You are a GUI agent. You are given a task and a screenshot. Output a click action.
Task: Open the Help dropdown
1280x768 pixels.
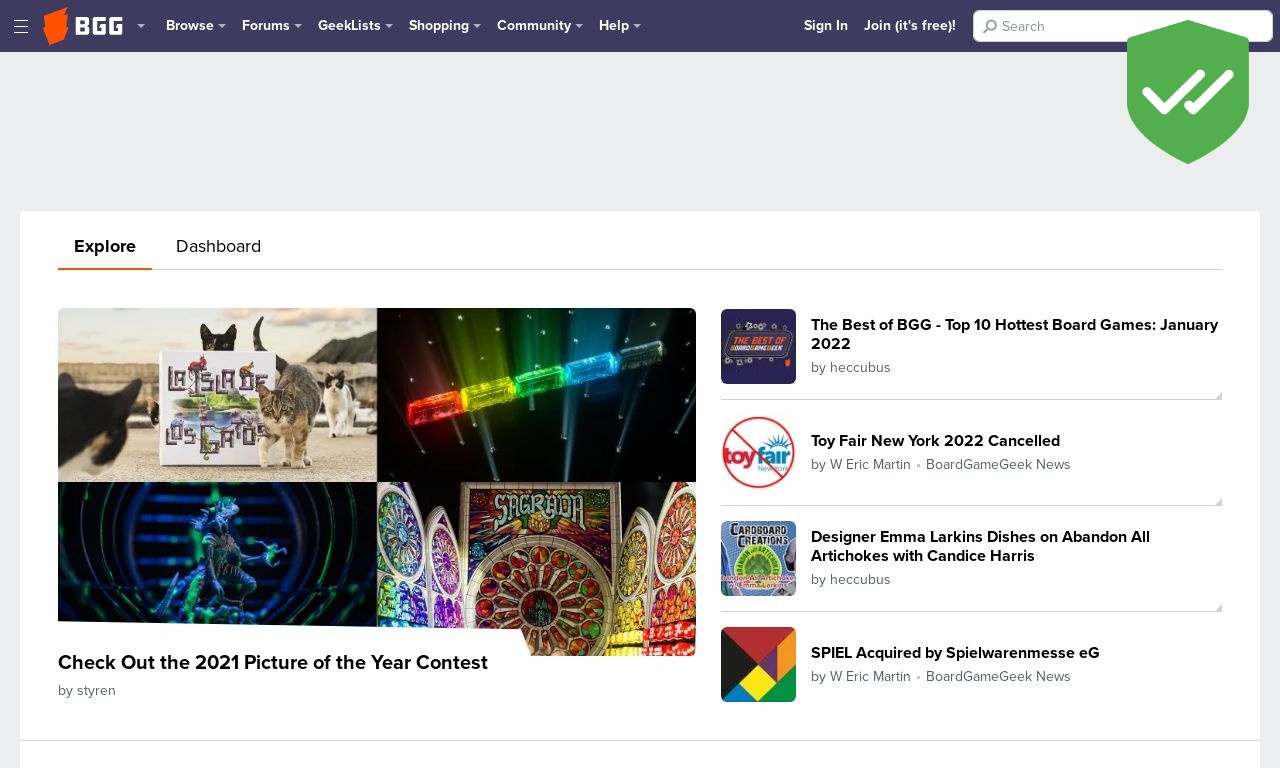[x=620, y=26]
